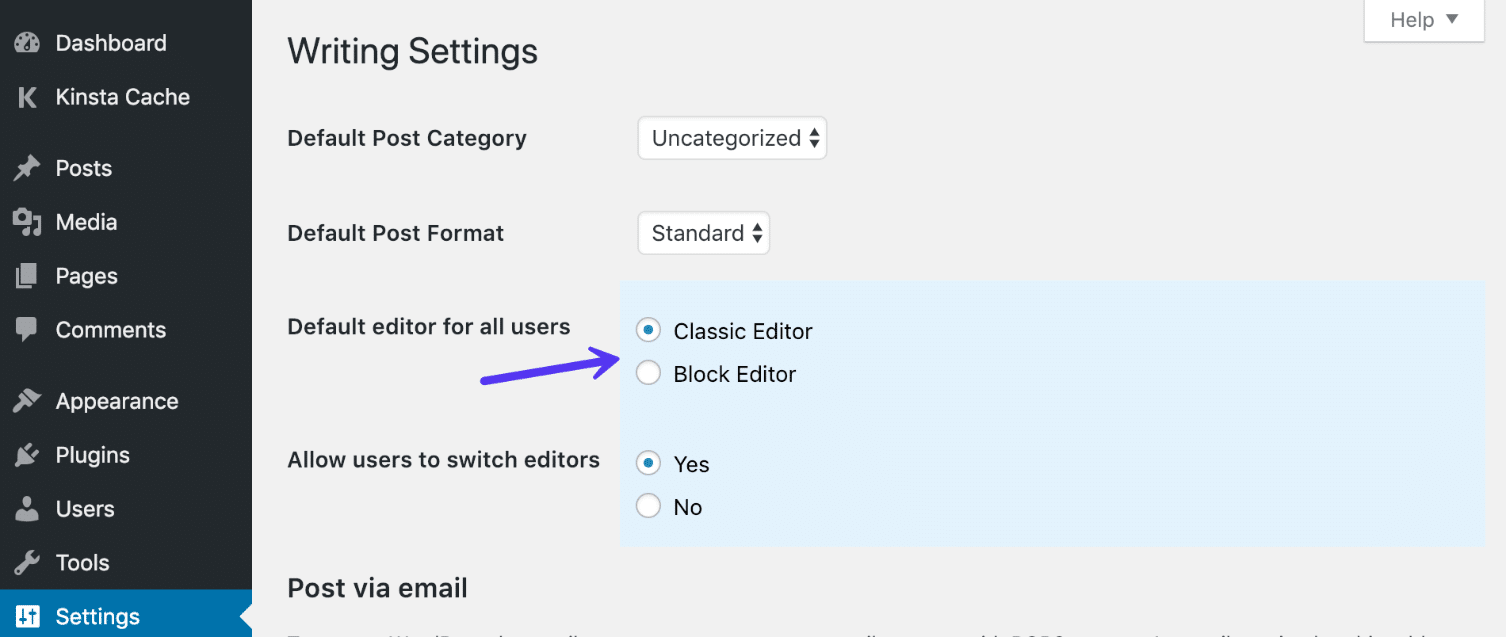Open the Default Post Category dropdown
This screenshot has height=637, width=1506.
click(x=732, y=137)
